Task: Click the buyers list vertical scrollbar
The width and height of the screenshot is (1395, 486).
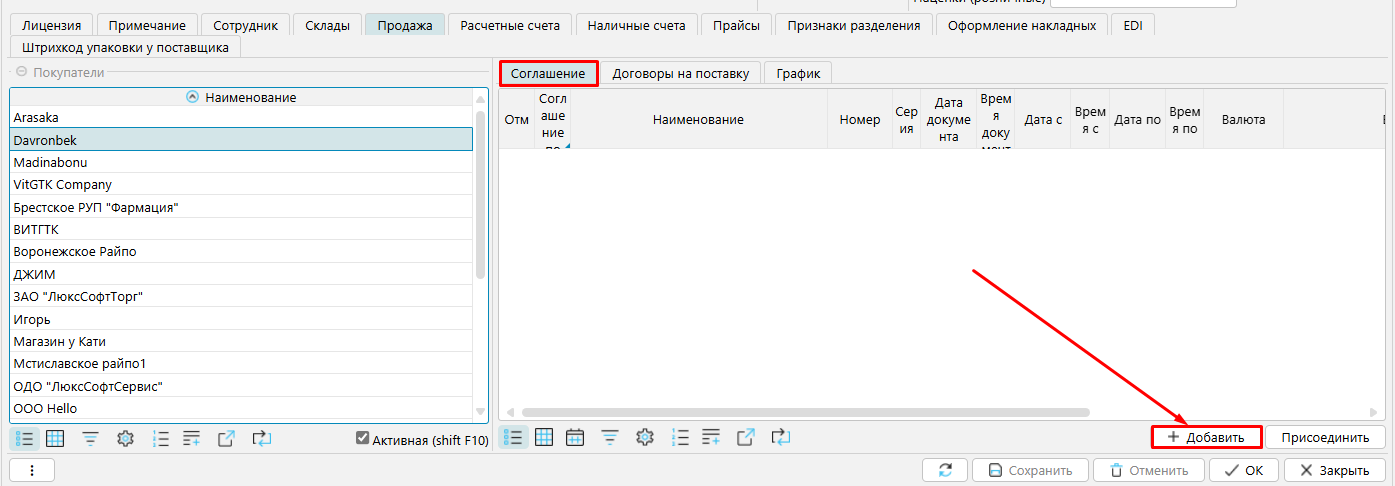Action: [x=480, y=200]
